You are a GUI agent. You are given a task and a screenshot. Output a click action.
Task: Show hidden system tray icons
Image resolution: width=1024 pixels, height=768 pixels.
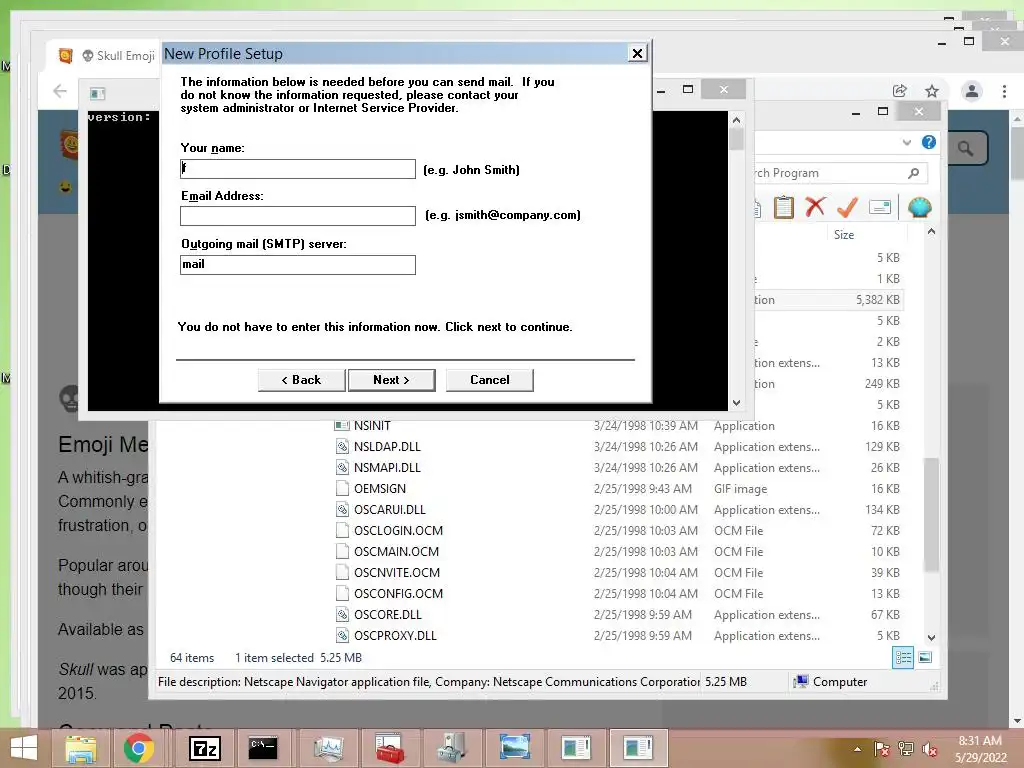point(857,749)
